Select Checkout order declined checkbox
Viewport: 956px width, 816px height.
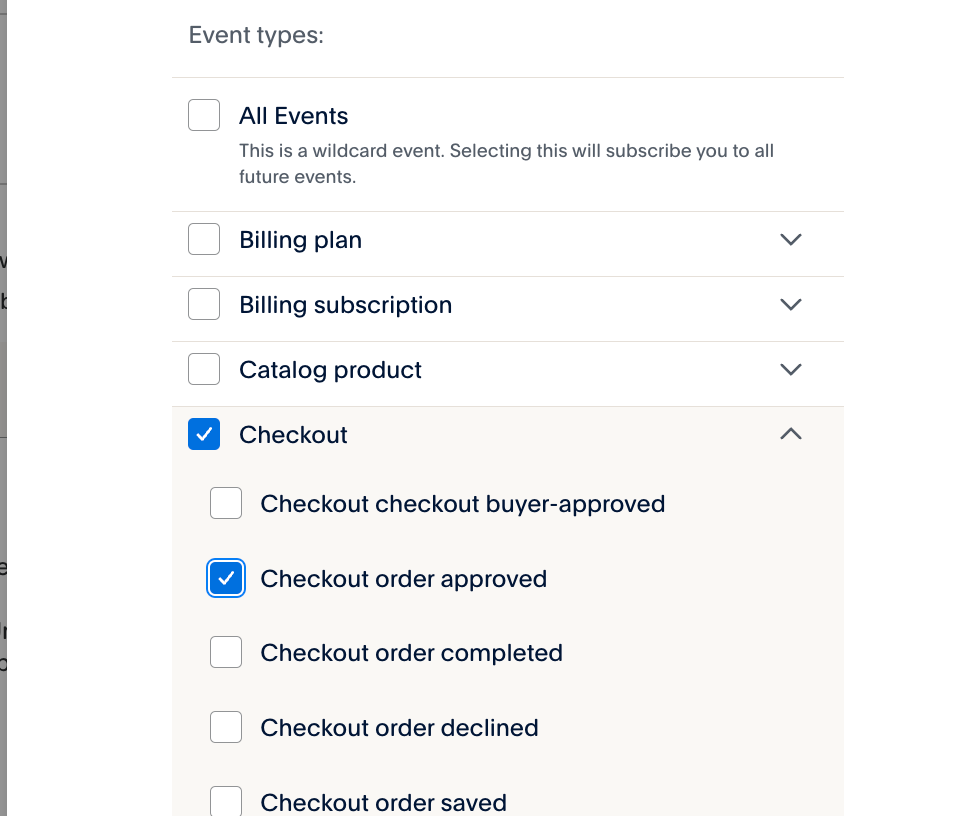(x=226, y=727)
